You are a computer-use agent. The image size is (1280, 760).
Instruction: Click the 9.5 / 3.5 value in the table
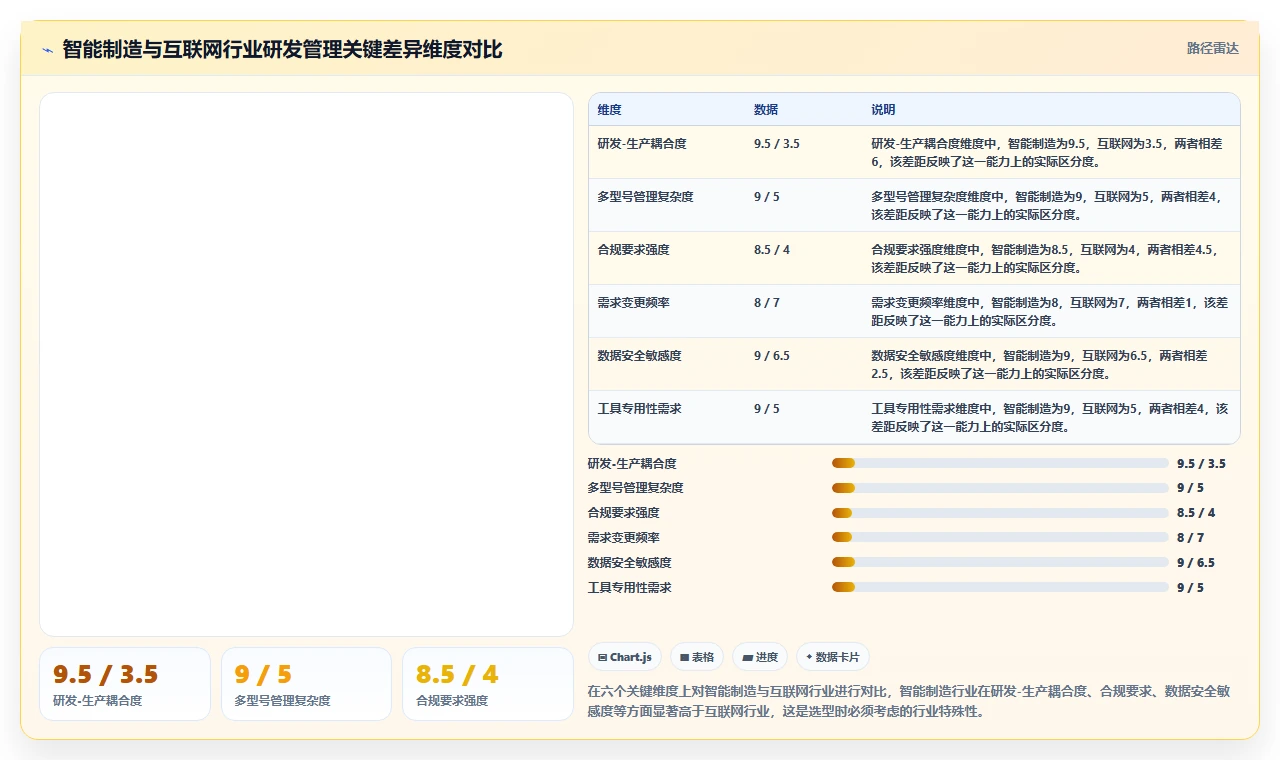tap(777, 144)
